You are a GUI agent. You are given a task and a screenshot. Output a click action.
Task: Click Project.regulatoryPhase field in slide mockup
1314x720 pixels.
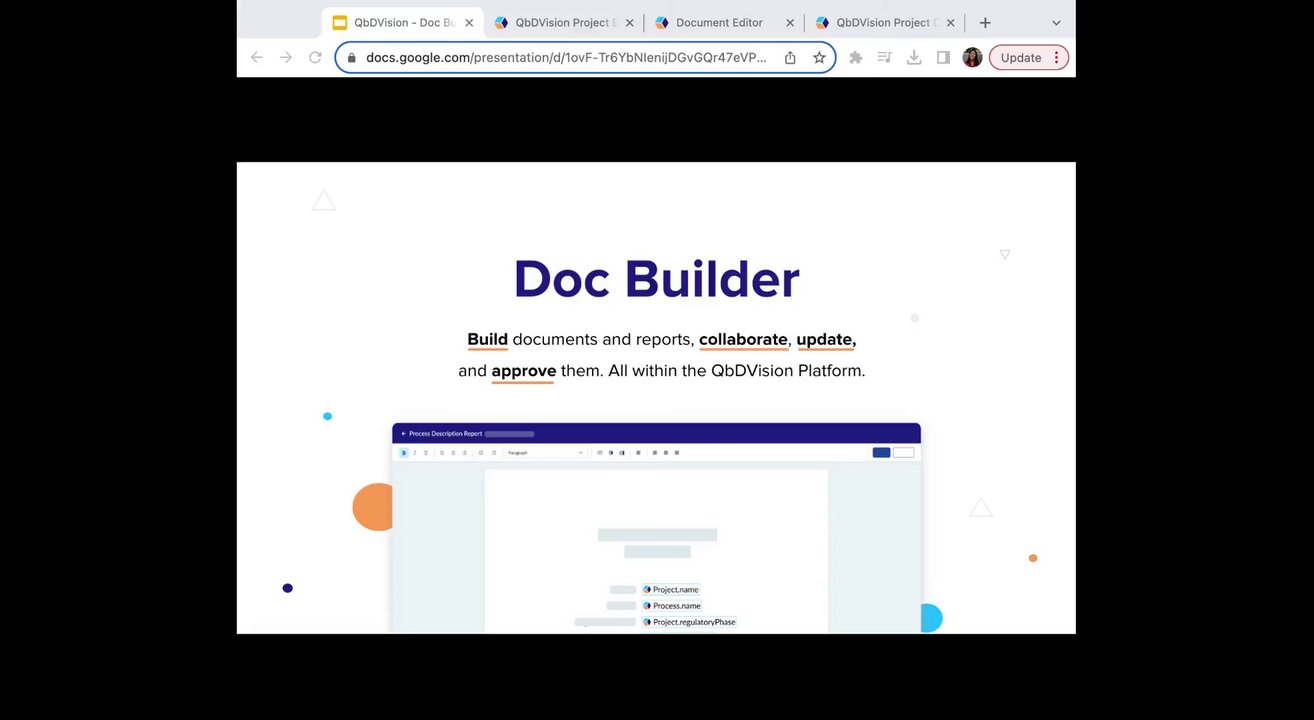(689, 622)
